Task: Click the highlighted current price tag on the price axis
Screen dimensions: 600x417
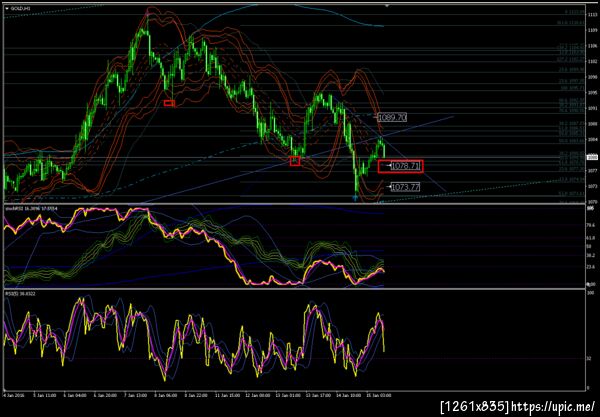Action: pyautogui.click(x=592, y=157)
